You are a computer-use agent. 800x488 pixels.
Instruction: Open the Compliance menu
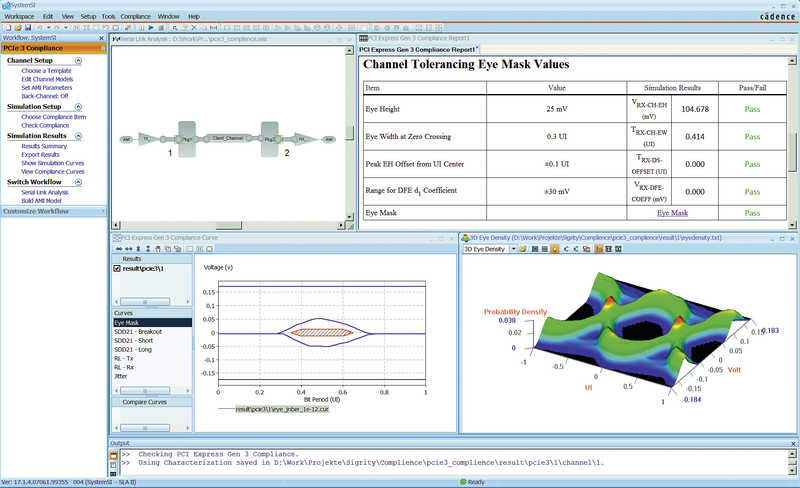coord(136,16)
